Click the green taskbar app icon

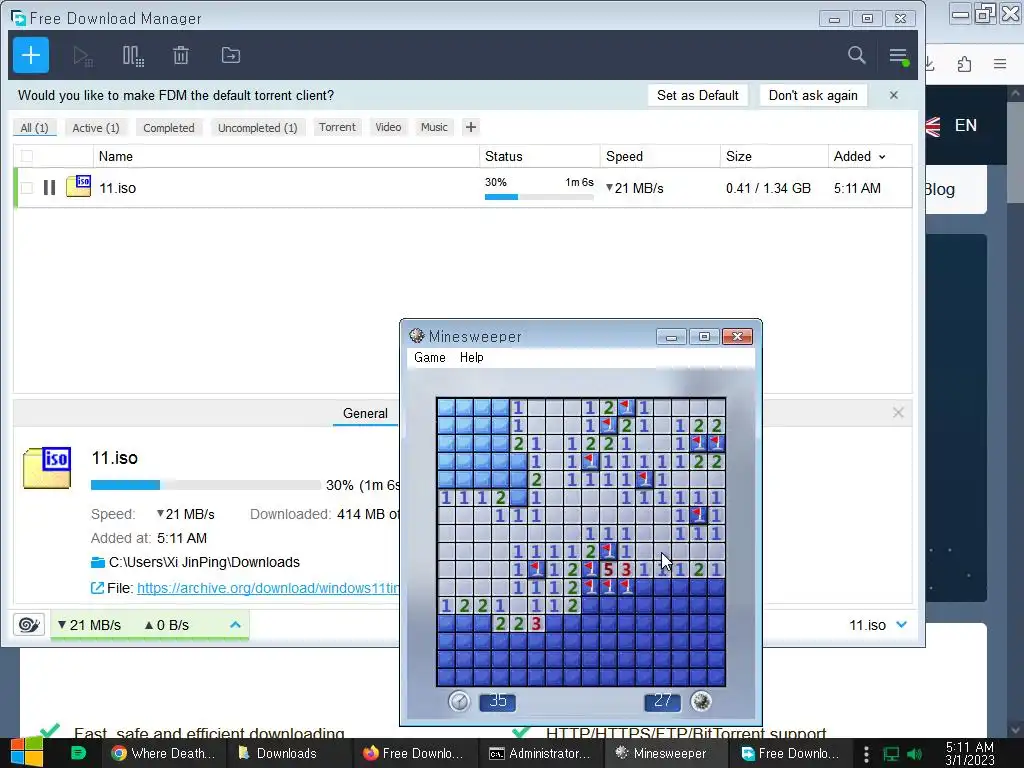click(78, 753)
